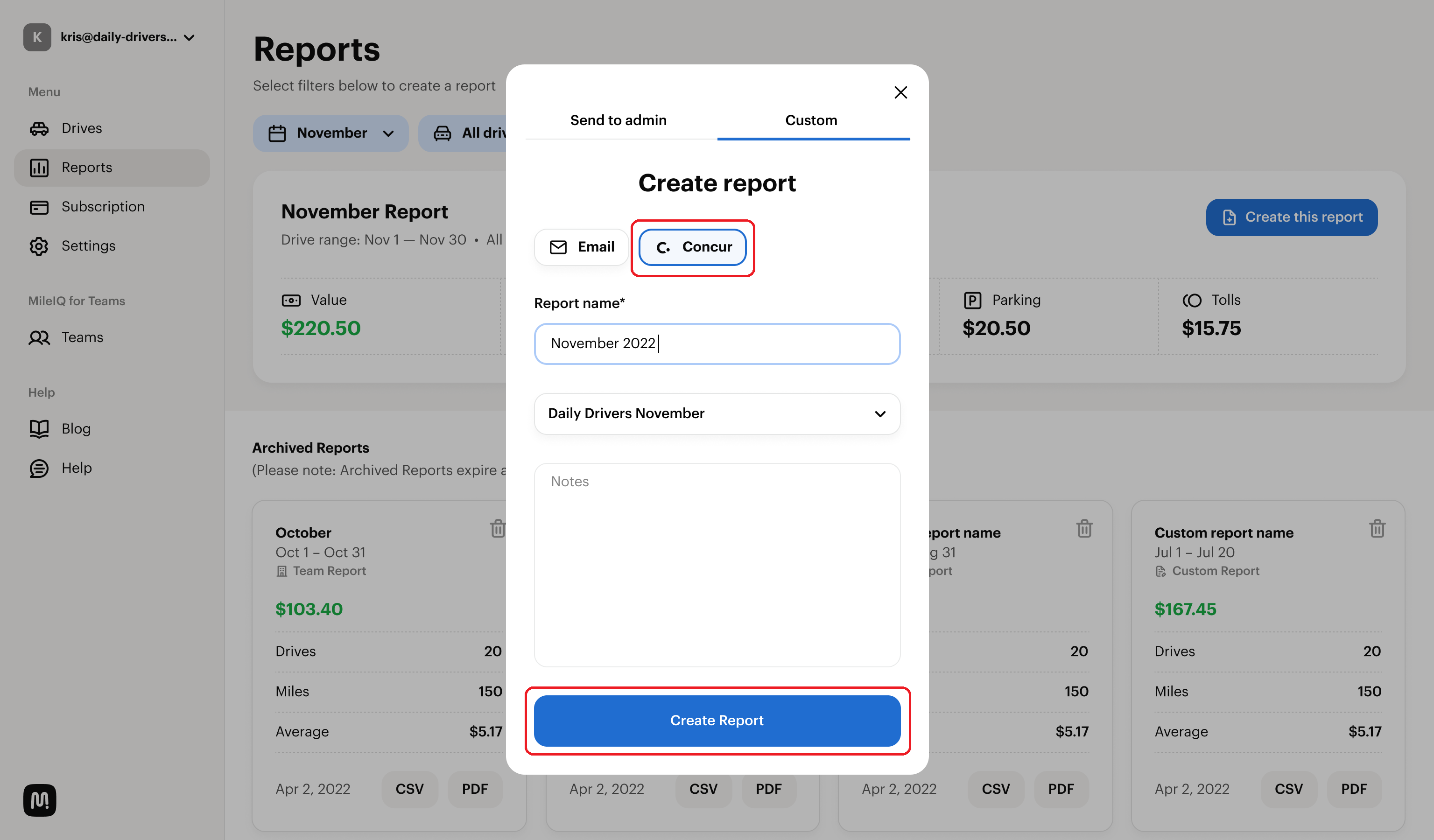Click the envelope icon on Email option
The image size is (1434, 840).
558,247
